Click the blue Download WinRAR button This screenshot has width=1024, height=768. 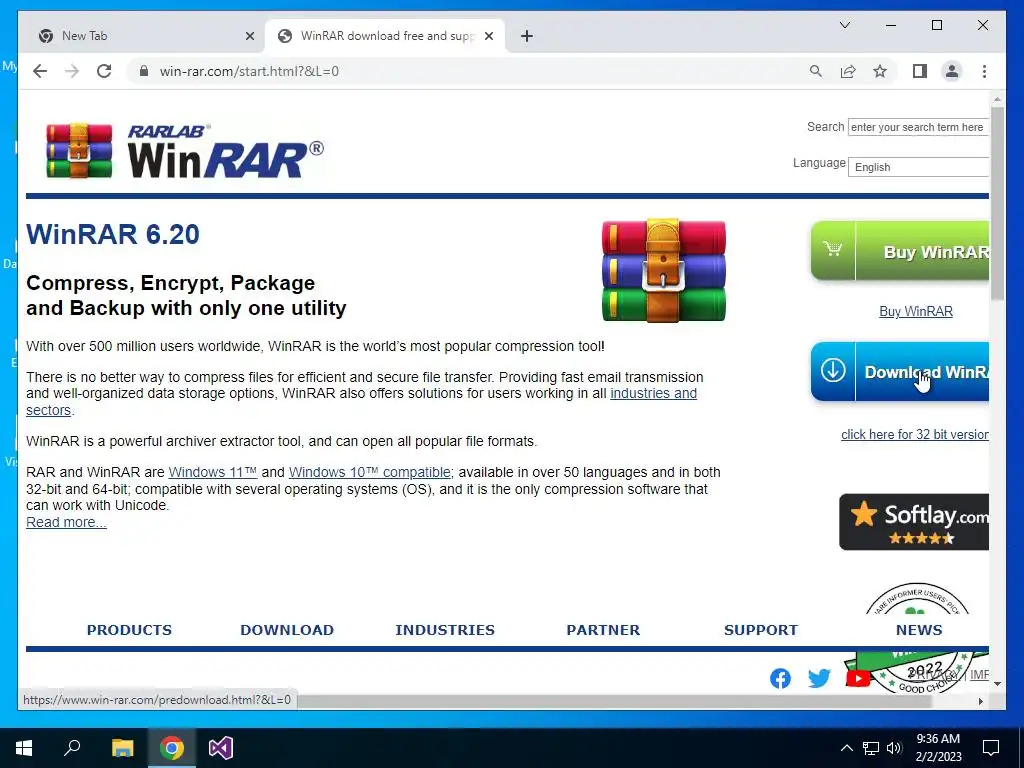[900, 372]
